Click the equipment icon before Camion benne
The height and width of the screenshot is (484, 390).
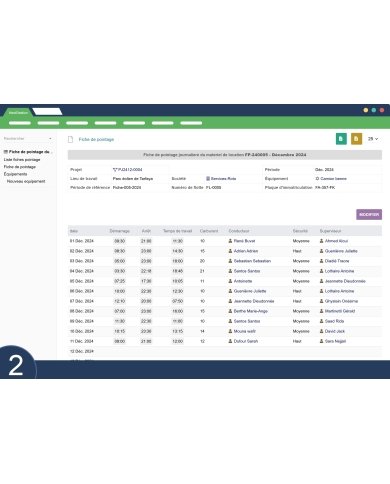(317, 179)
